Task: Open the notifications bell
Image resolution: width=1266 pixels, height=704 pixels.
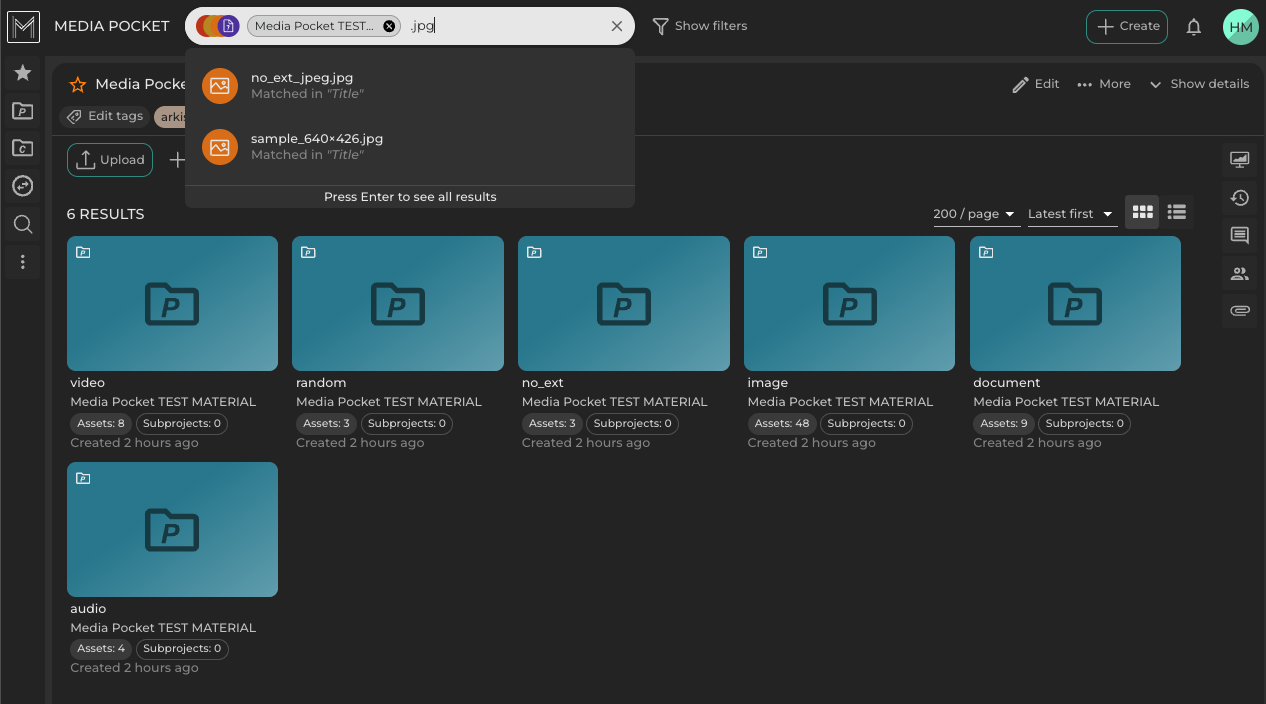Action: pyautogui.click(x=1194, y=27)
